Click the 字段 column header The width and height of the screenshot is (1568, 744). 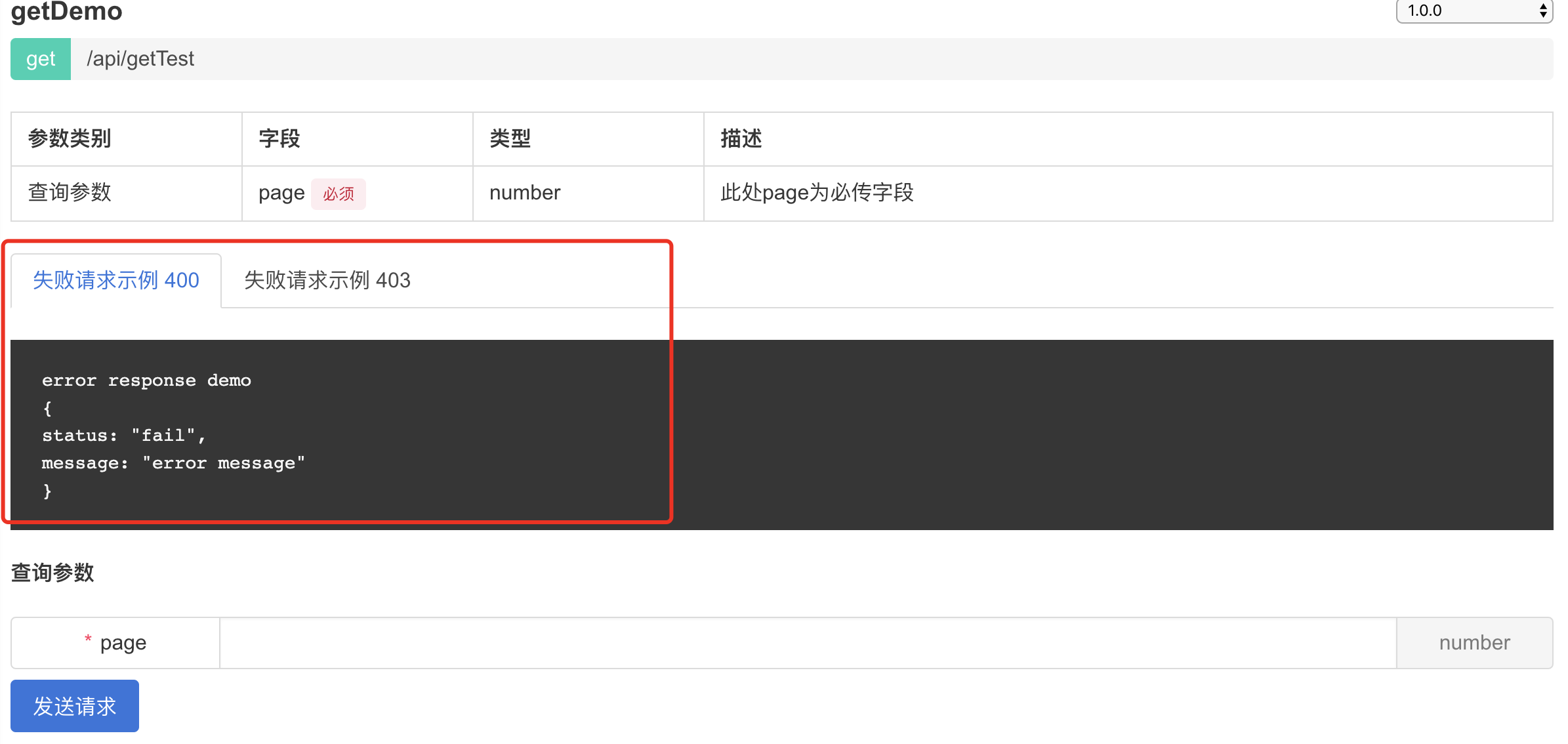pyautogui.click(x=279, y=138)
